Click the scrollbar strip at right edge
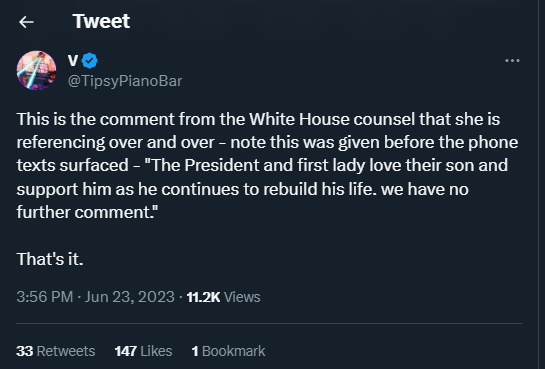This screenshot has width=545, height=369. [x=541, y=184]
